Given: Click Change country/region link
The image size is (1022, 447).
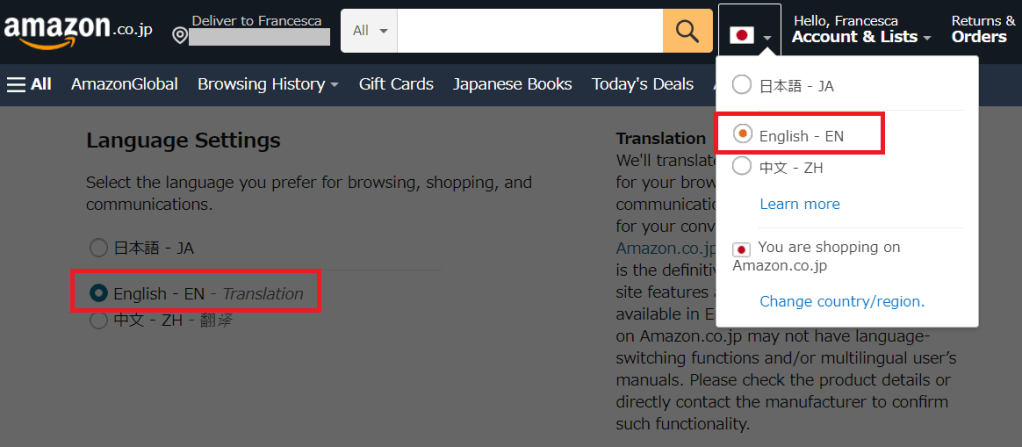Looking at the screenshot, I should (x=842, y=301).
